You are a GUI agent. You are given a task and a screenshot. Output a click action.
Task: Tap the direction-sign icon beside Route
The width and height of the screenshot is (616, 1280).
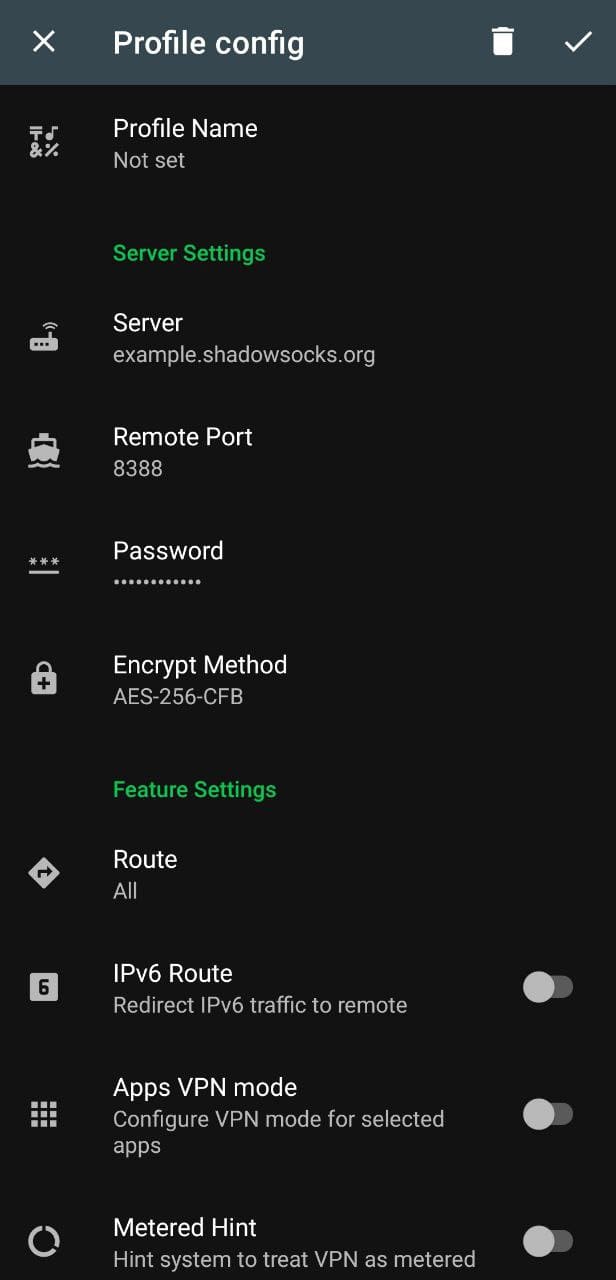point(44,874)
